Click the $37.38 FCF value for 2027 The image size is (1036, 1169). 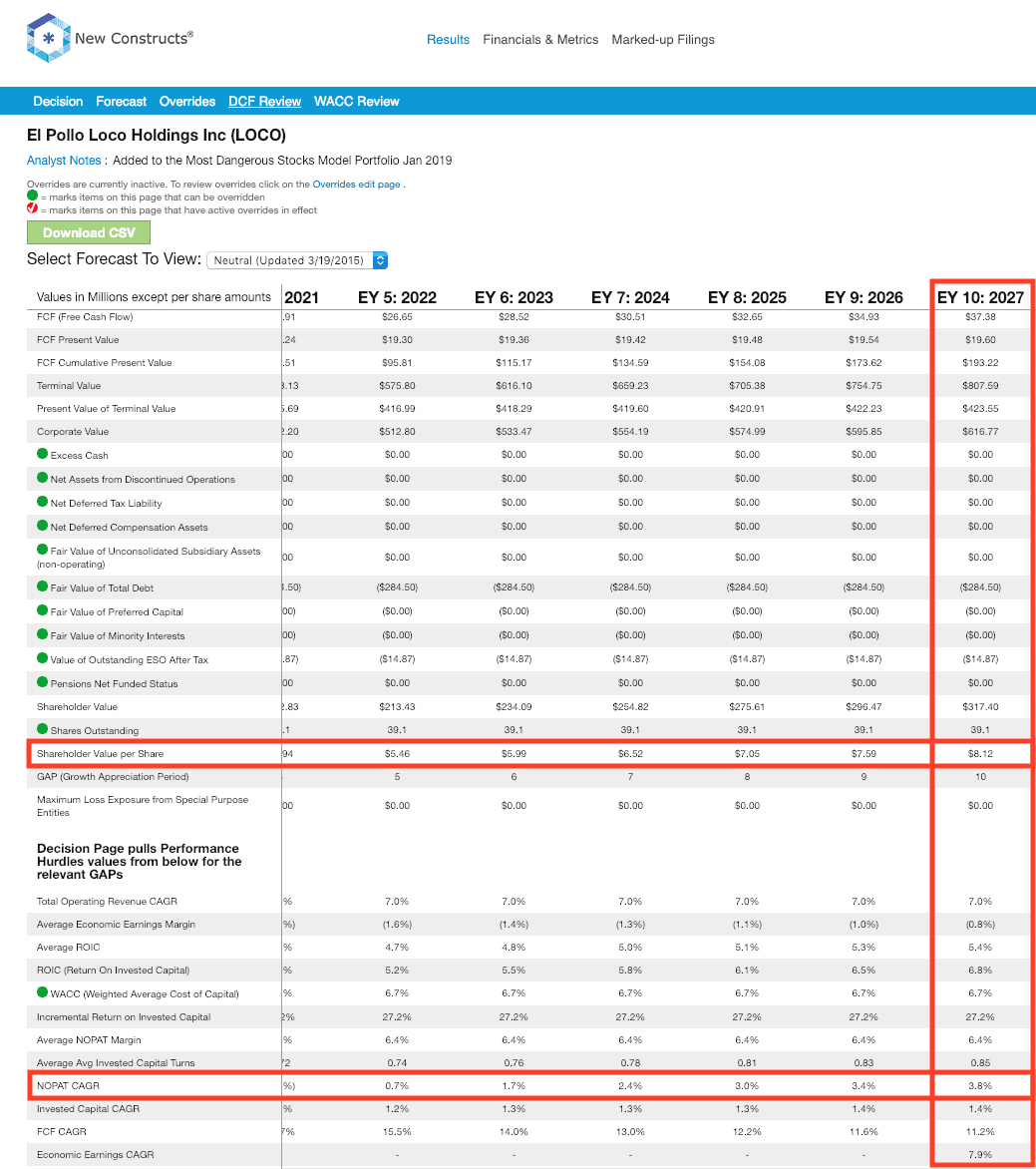(x=980, y=317)
